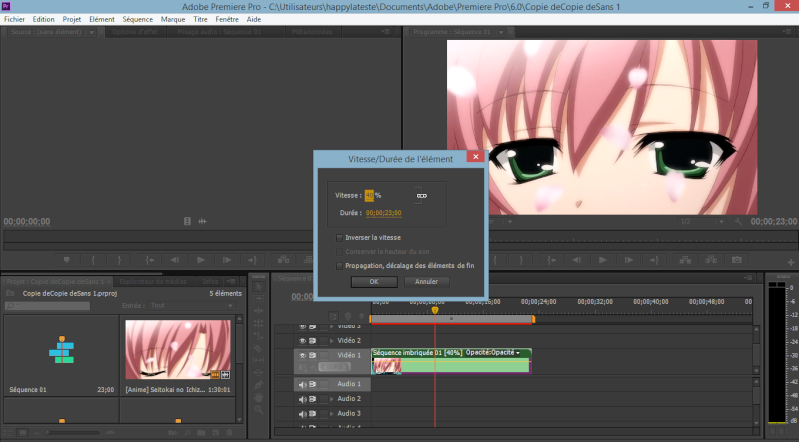Click OK in speed/duration dialog

[374, 281]
